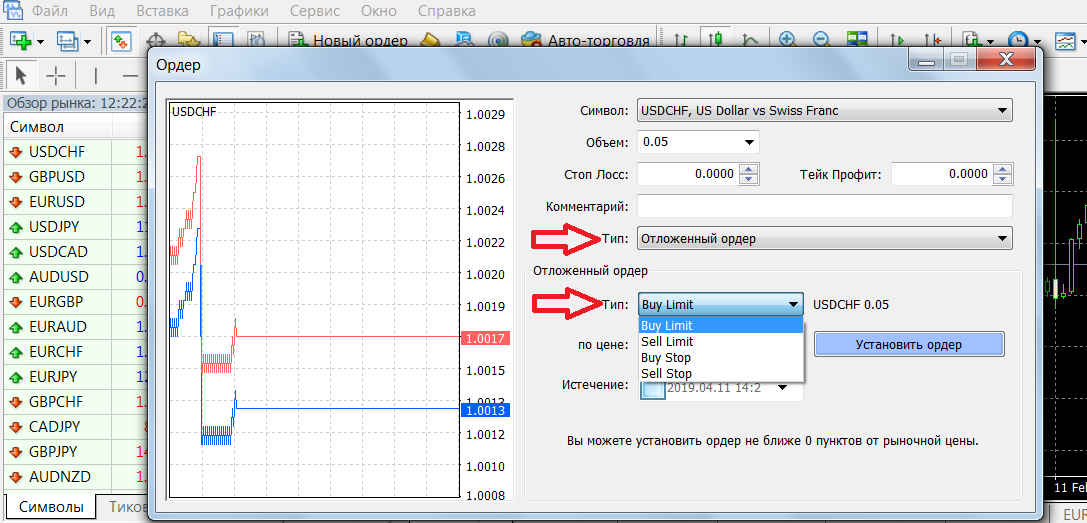The height and width of the screenshot is (523, 1087).
Task: Click the Zoom In magnifier icon
Action: (x=788, y=41)
